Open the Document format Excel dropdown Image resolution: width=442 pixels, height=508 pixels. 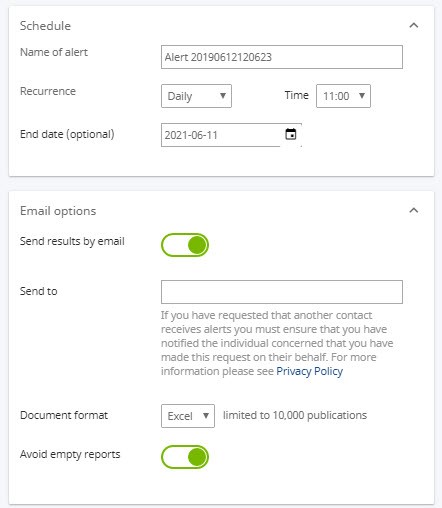coord(188,416)
